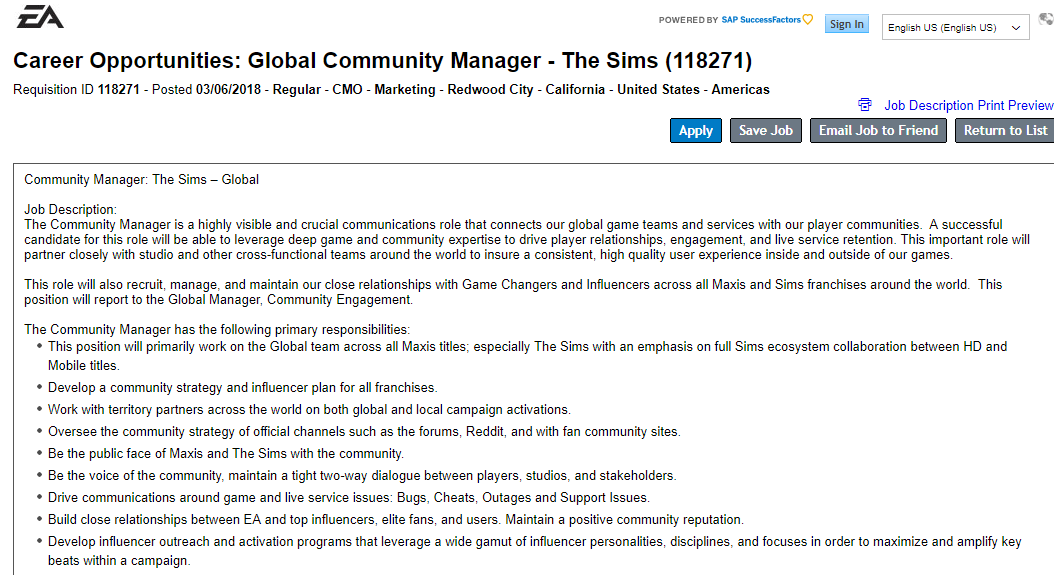Click 'The Community Manager has the following primary responsibilities' line
This screenshot has width=1054, height=575.
217,330
